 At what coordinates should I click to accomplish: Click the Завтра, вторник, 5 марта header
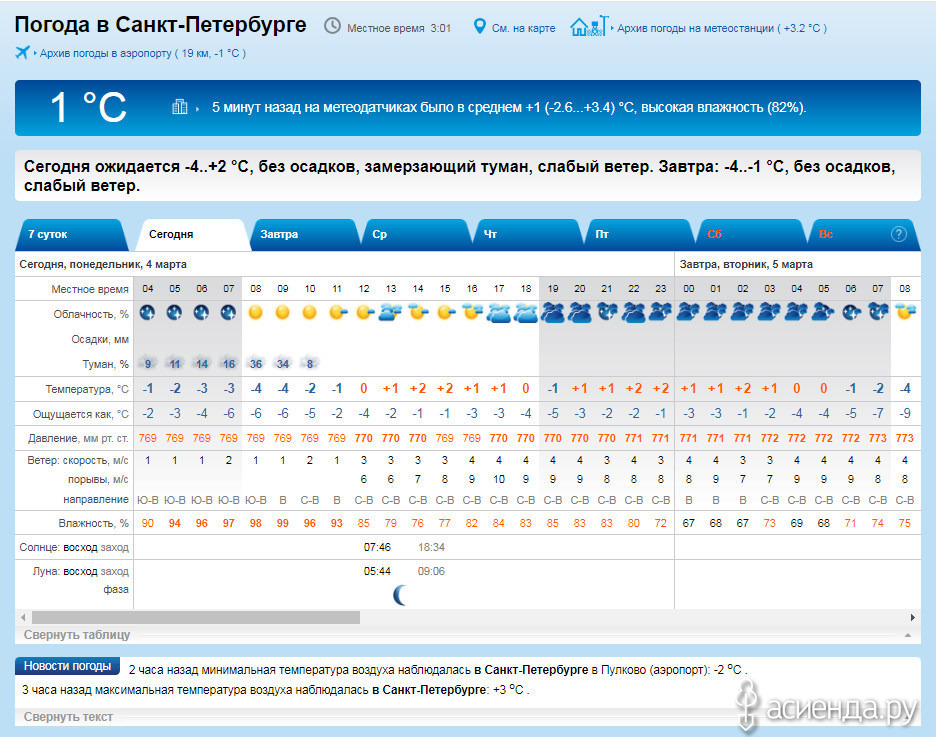pyautogui.click(x=746, y=264)
